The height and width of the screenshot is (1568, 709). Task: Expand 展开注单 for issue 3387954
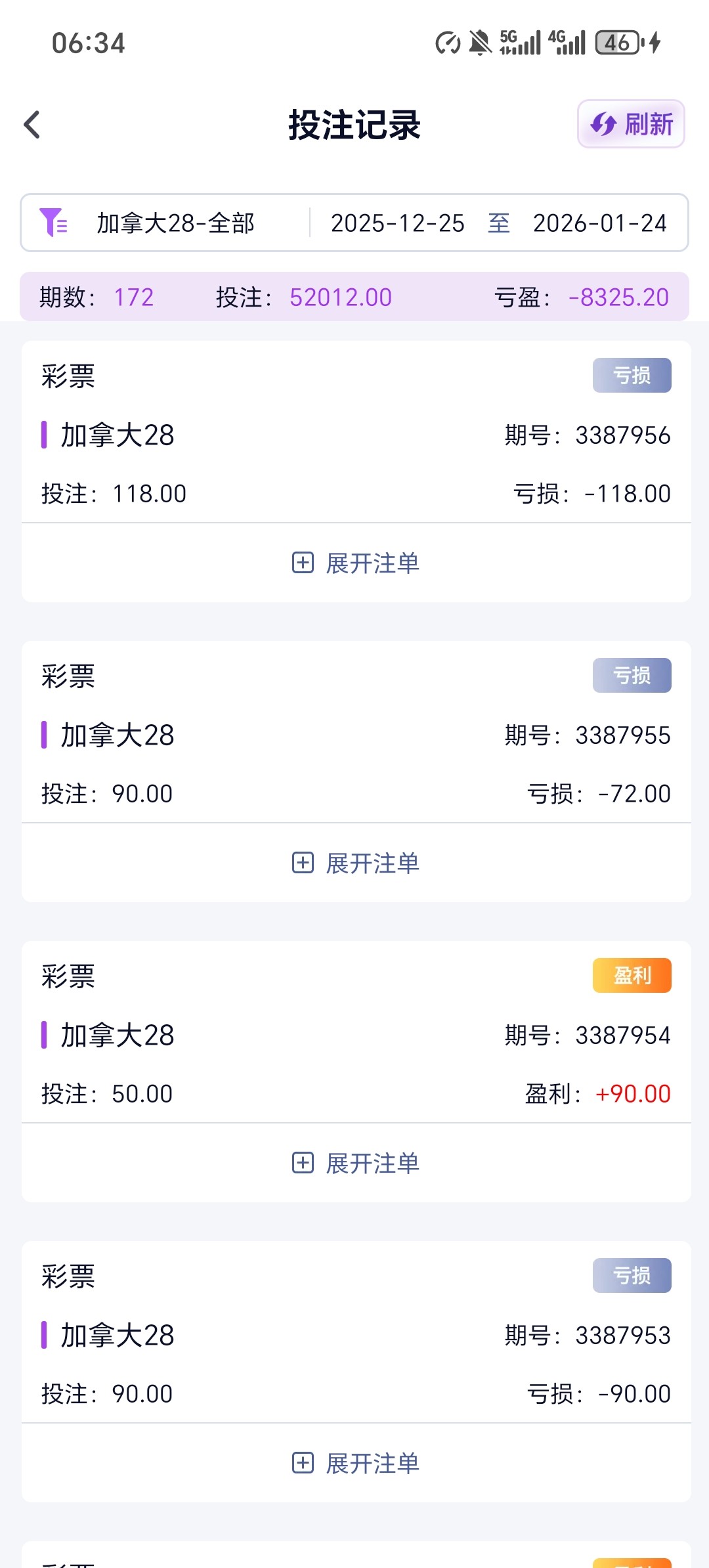pyautogui.click(x=372, y=1164)
